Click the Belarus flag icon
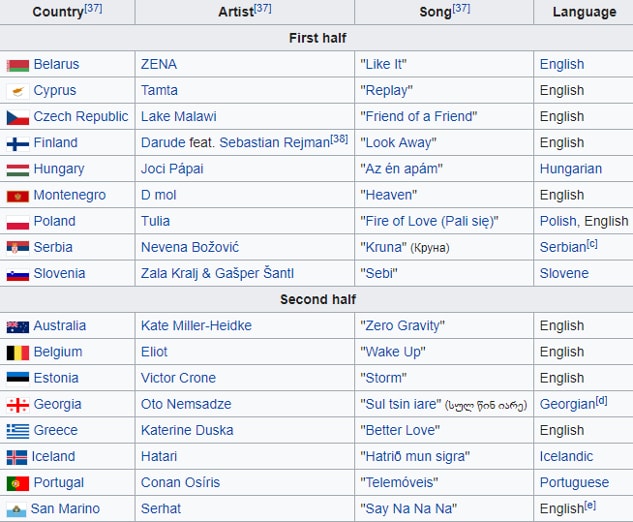The image size is (633, 522). 18,65
